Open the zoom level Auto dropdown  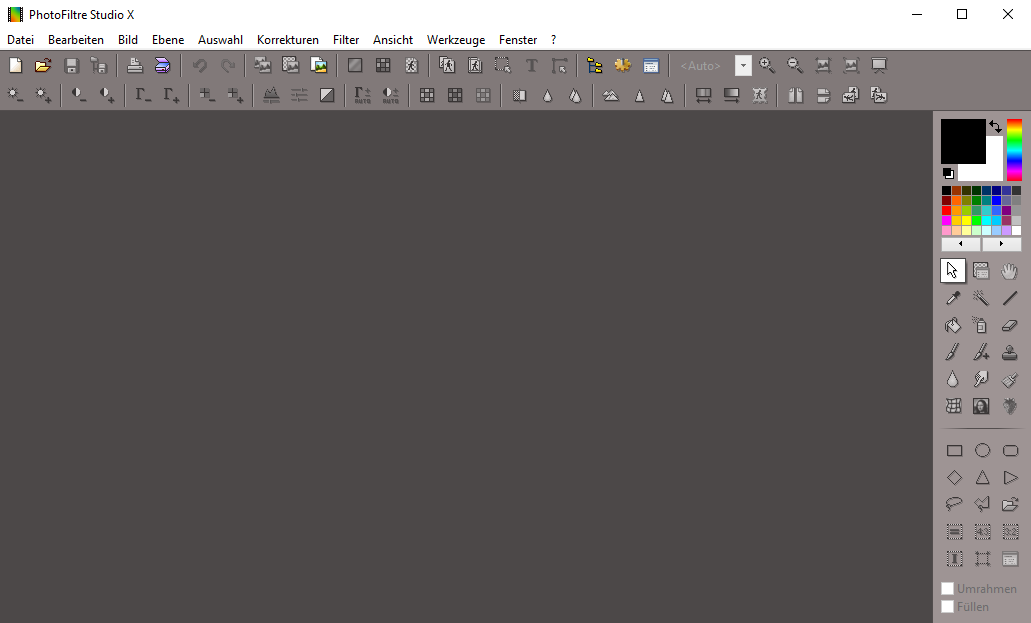[743, 65]
